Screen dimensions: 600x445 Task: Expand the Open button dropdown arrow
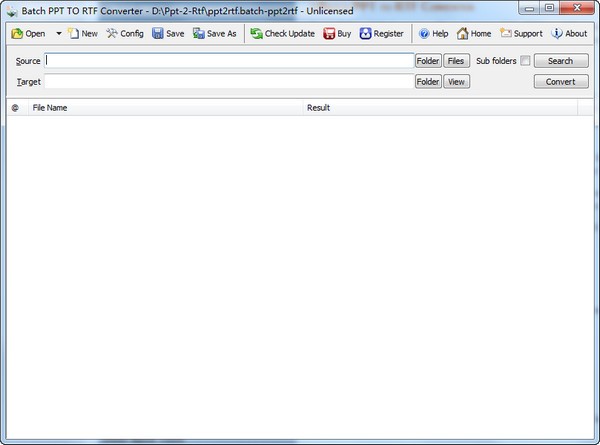tap(59, 33)
